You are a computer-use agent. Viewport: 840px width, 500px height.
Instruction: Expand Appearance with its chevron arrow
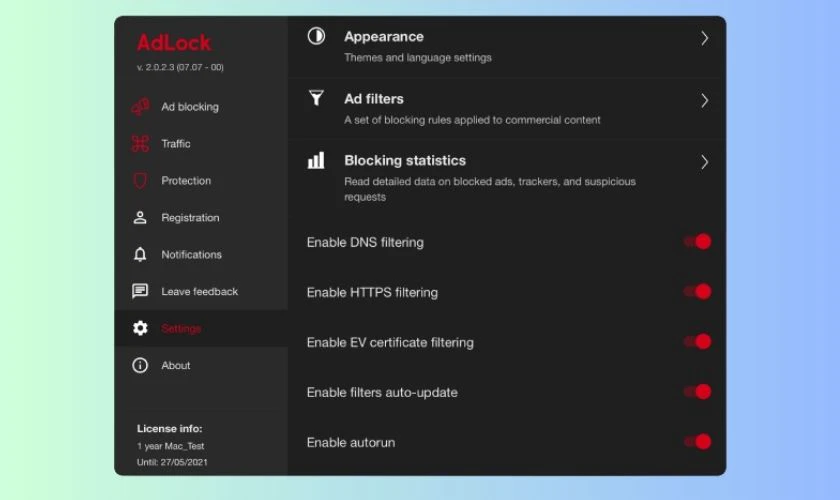[704, 38]
